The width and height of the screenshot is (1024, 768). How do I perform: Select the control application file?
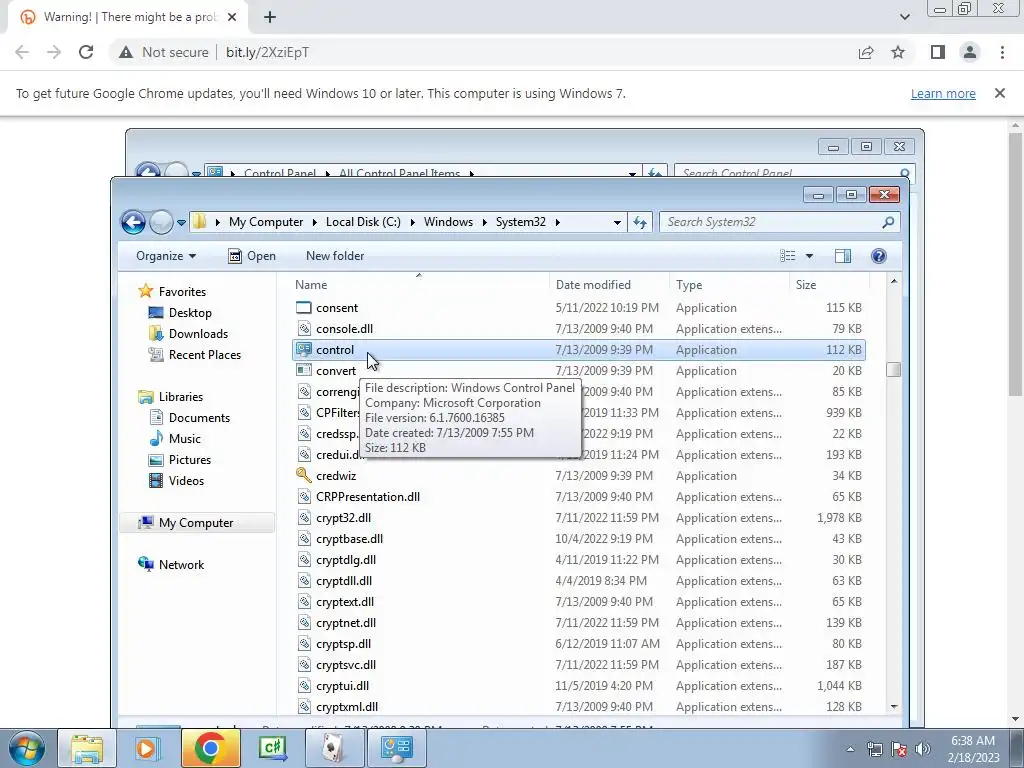point(579,350)
